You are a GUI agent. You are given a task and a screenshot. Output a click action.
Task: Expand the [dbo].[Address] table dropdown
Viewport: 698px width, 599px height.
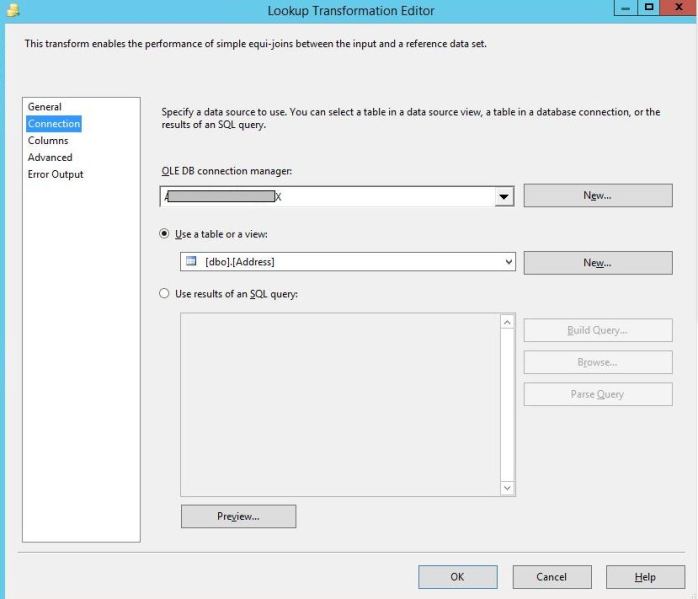(x=509, y=262)
